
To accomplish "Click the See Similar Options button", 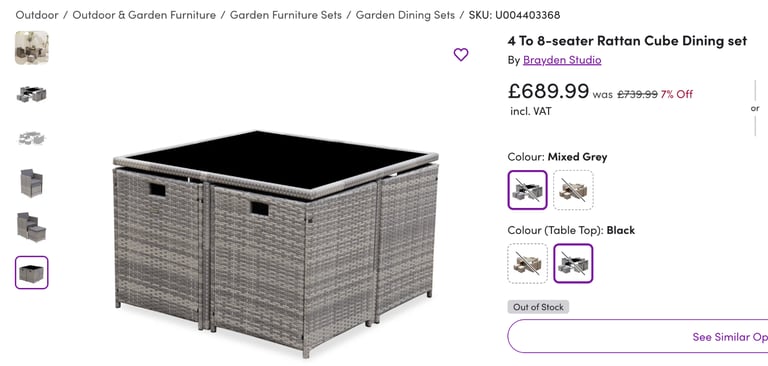I will [638, 337].
